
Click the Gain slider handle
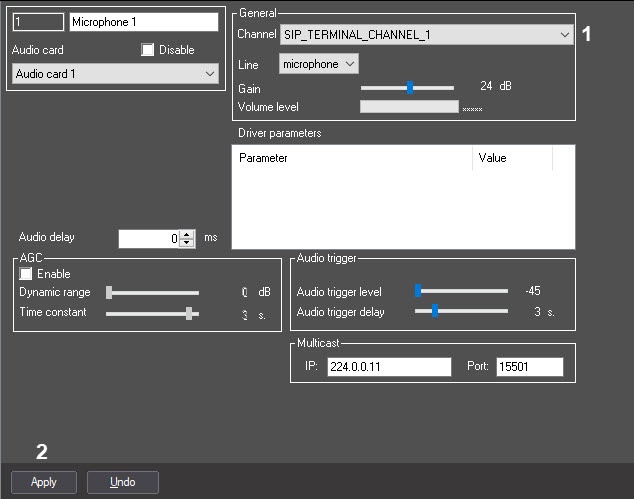(410, 88)
